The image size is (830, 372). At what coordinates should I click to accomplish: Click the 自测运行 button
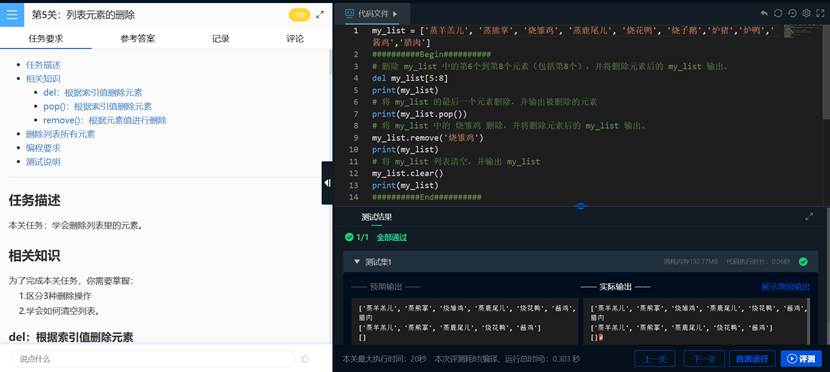tap(752, 359)
